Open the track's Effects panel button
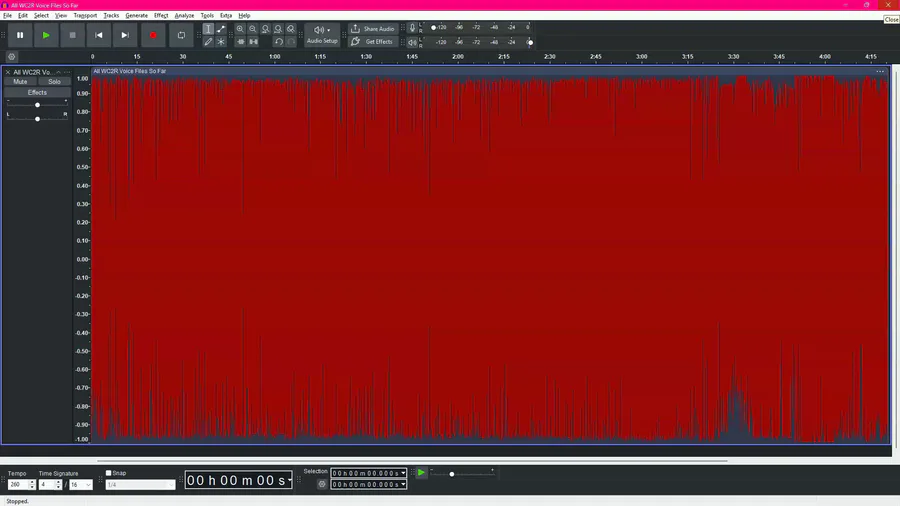 point(37,92)
